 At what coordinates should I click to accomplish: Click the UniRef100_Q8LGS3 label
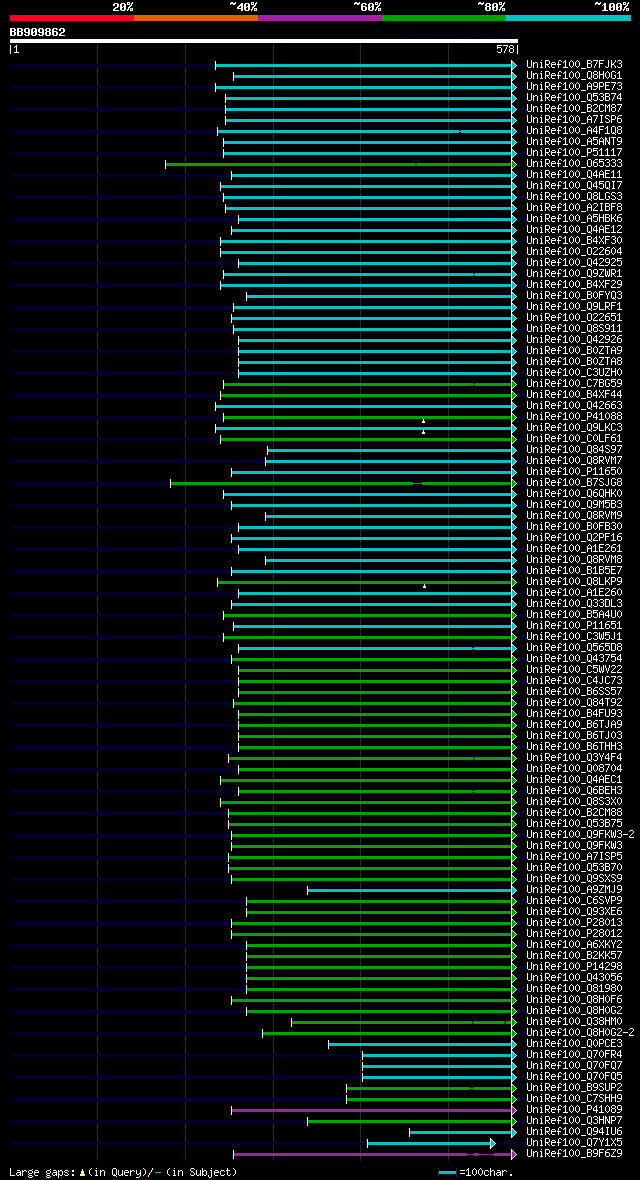click(x=574, y=196)
